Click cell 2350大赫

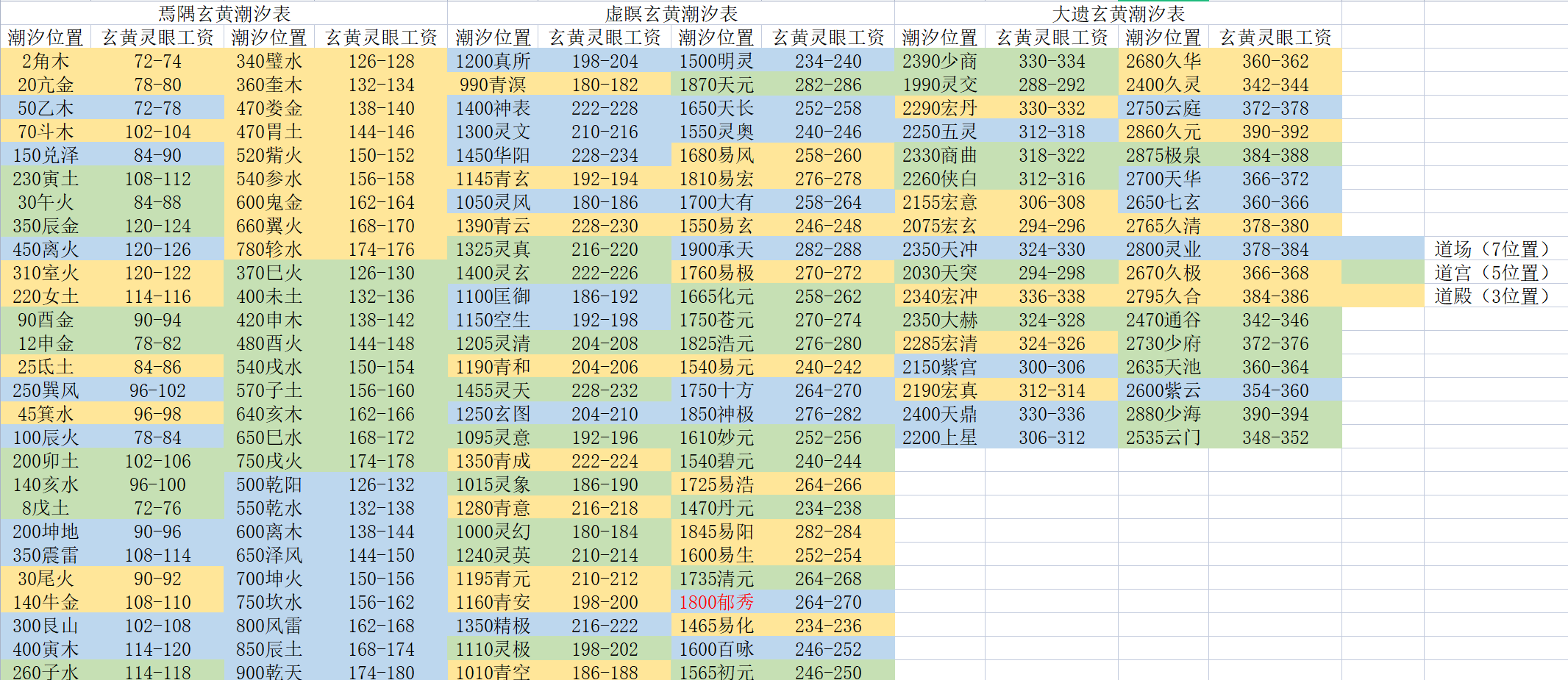pos(940,319)
